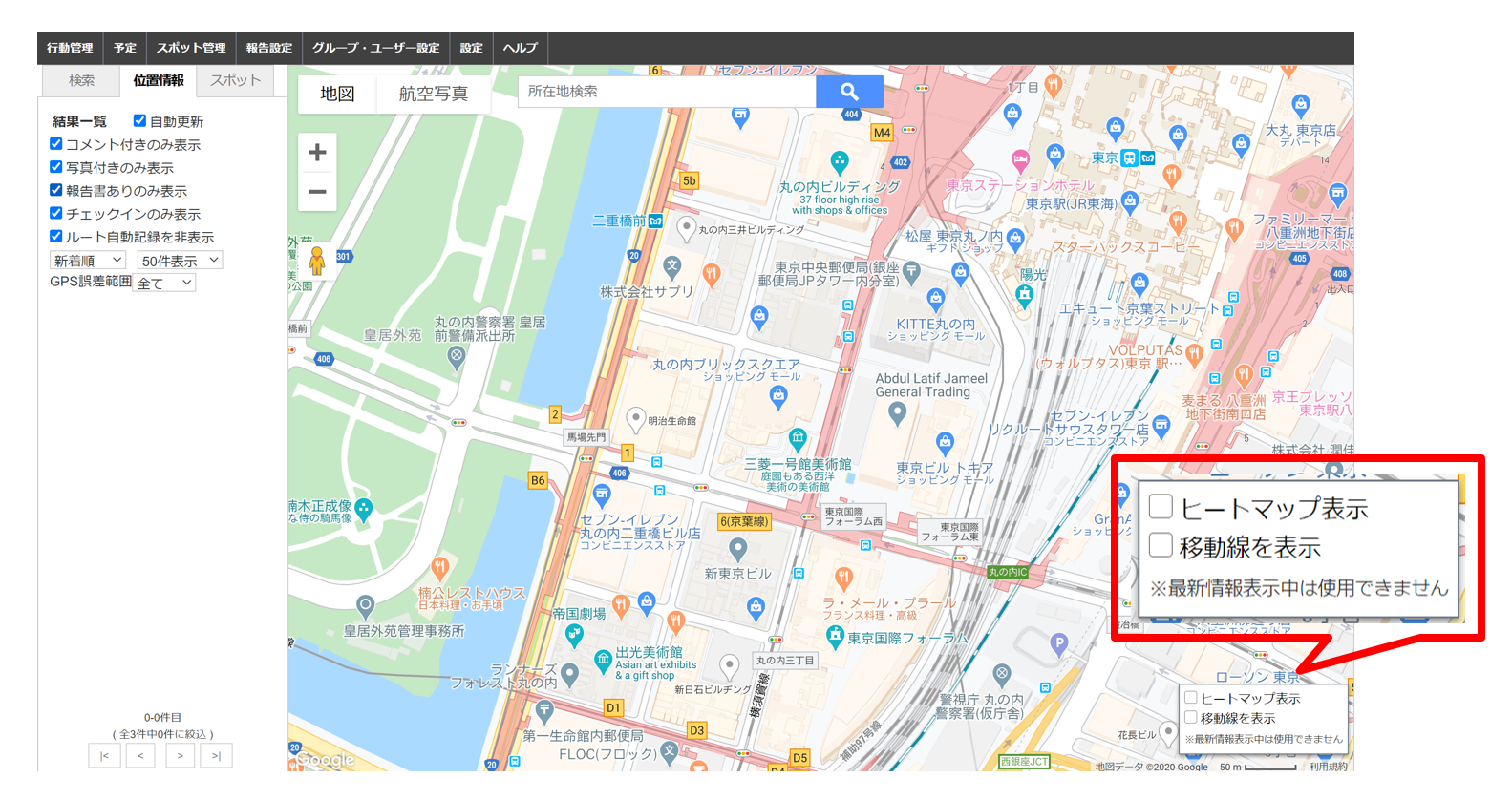Switch to the 検索 tab
Screen dimensions: 1512x800
81,80
